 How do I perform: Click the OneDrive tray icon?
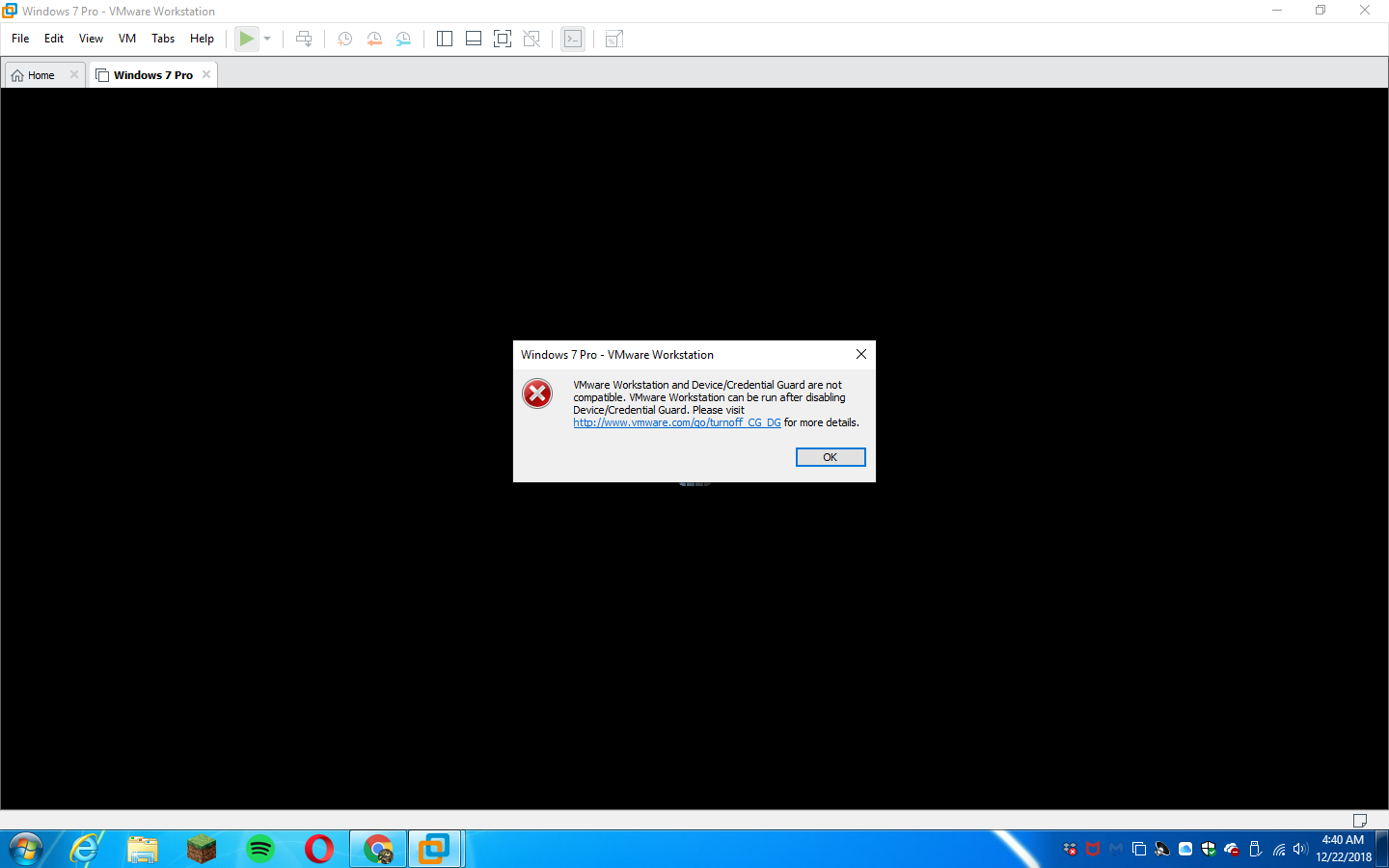click(1232, 849)
